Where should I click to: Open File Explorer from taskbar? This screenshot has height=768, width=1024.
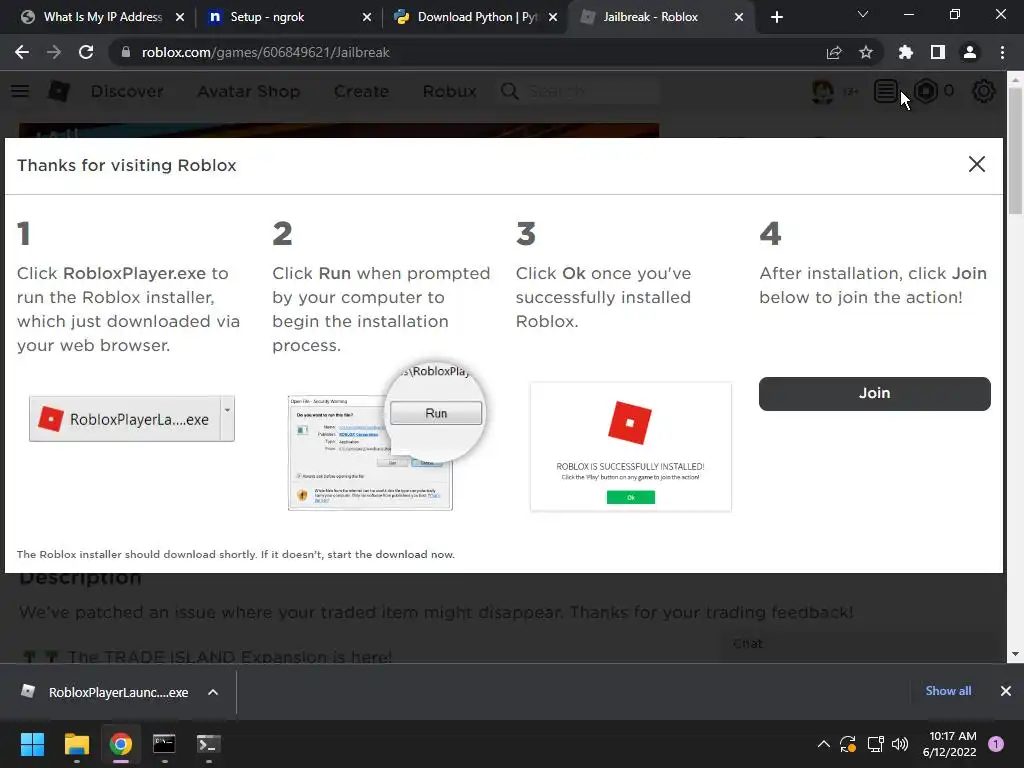76,744
